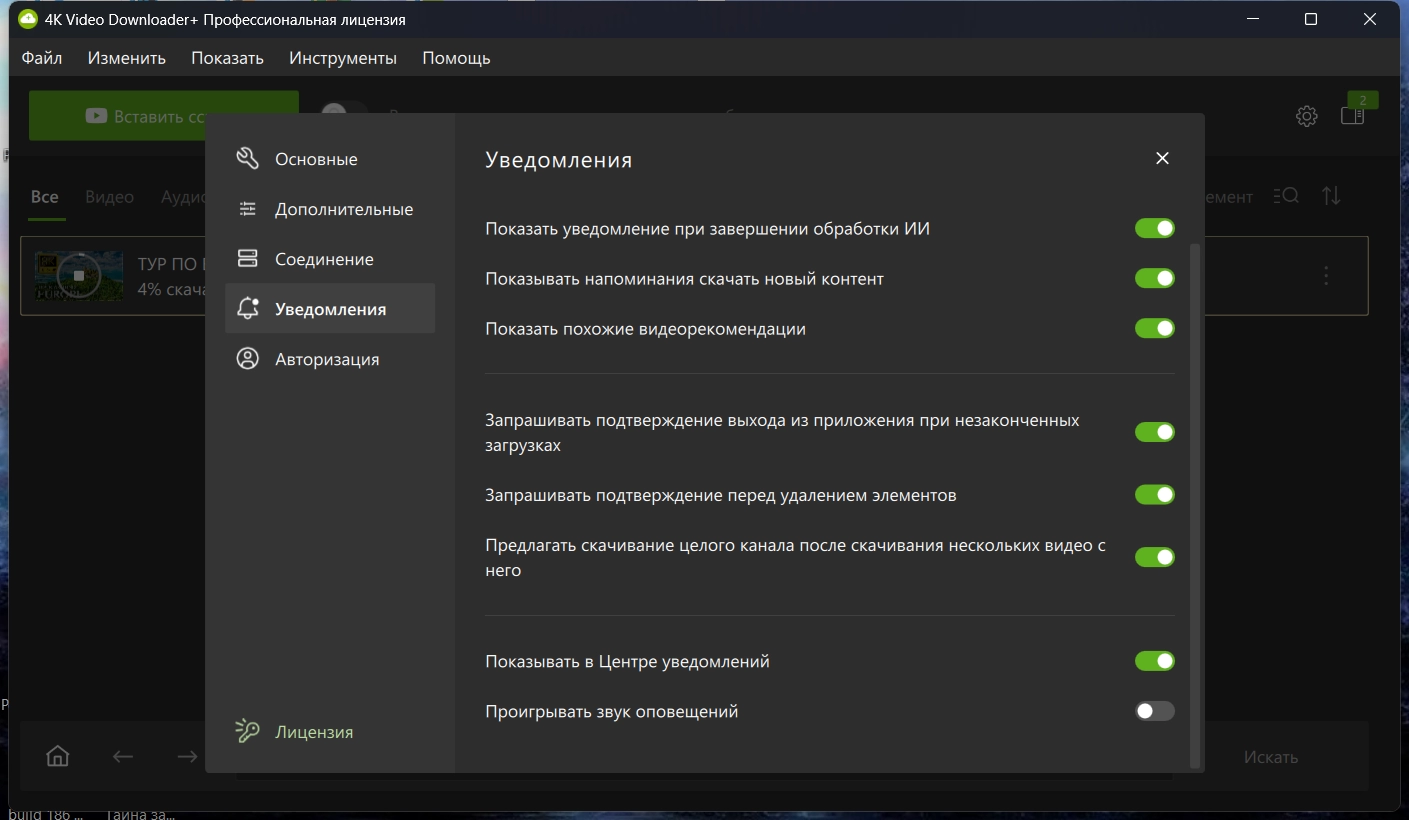Image resolution: width=1409 pixels, height=820 pixels.
Task: Toggle showing in Notification Center
Action: pos(1154,661)
